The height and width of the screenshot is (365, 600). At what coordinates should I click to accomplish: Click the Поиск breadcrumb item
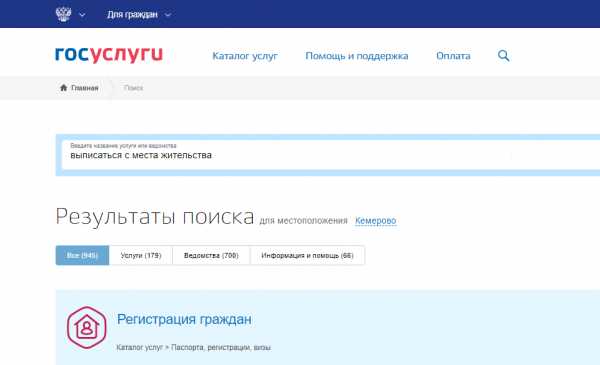[134, 88]
